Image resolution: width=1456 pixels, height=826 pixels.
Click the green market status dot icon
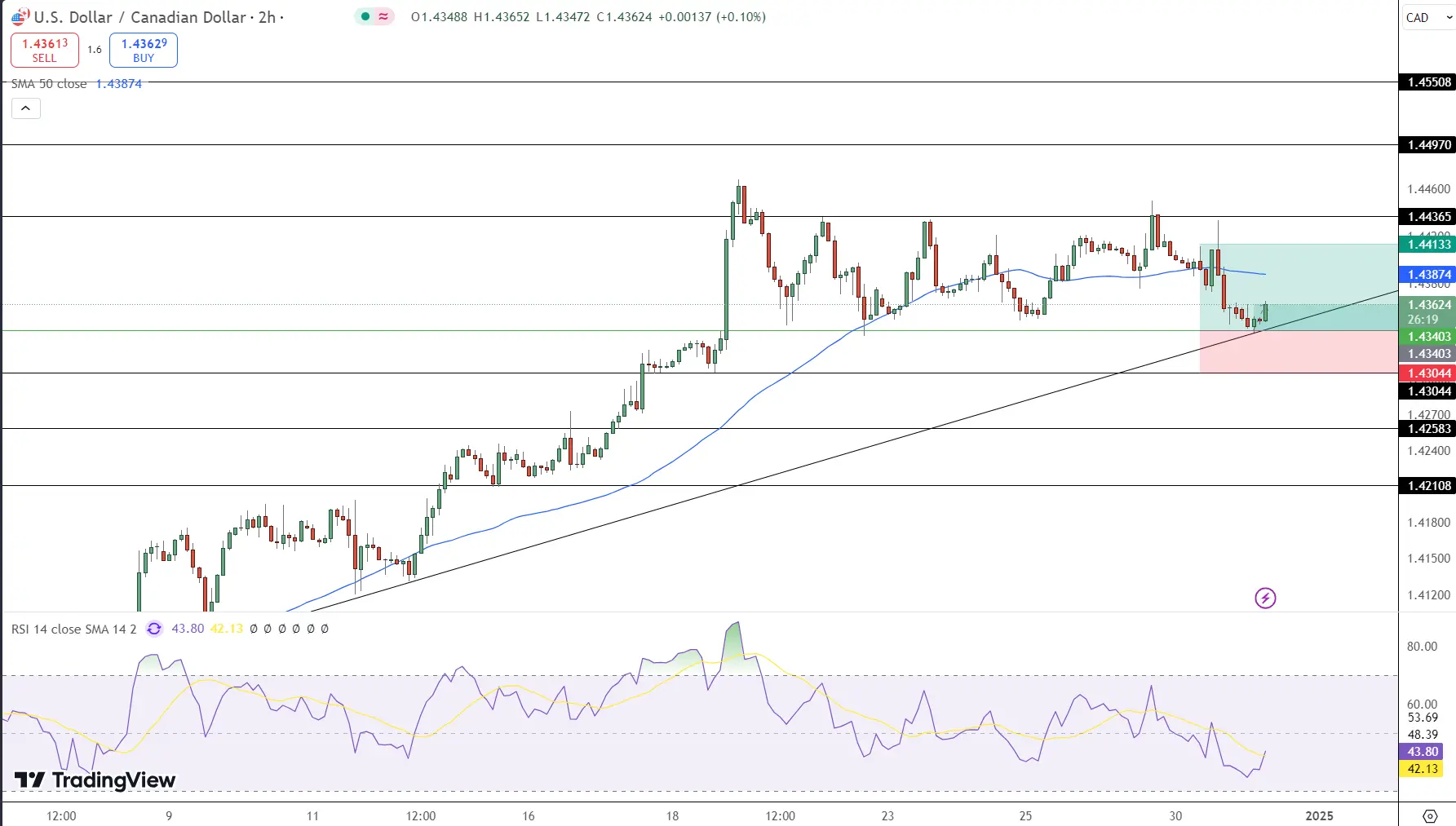click(365, 16)
